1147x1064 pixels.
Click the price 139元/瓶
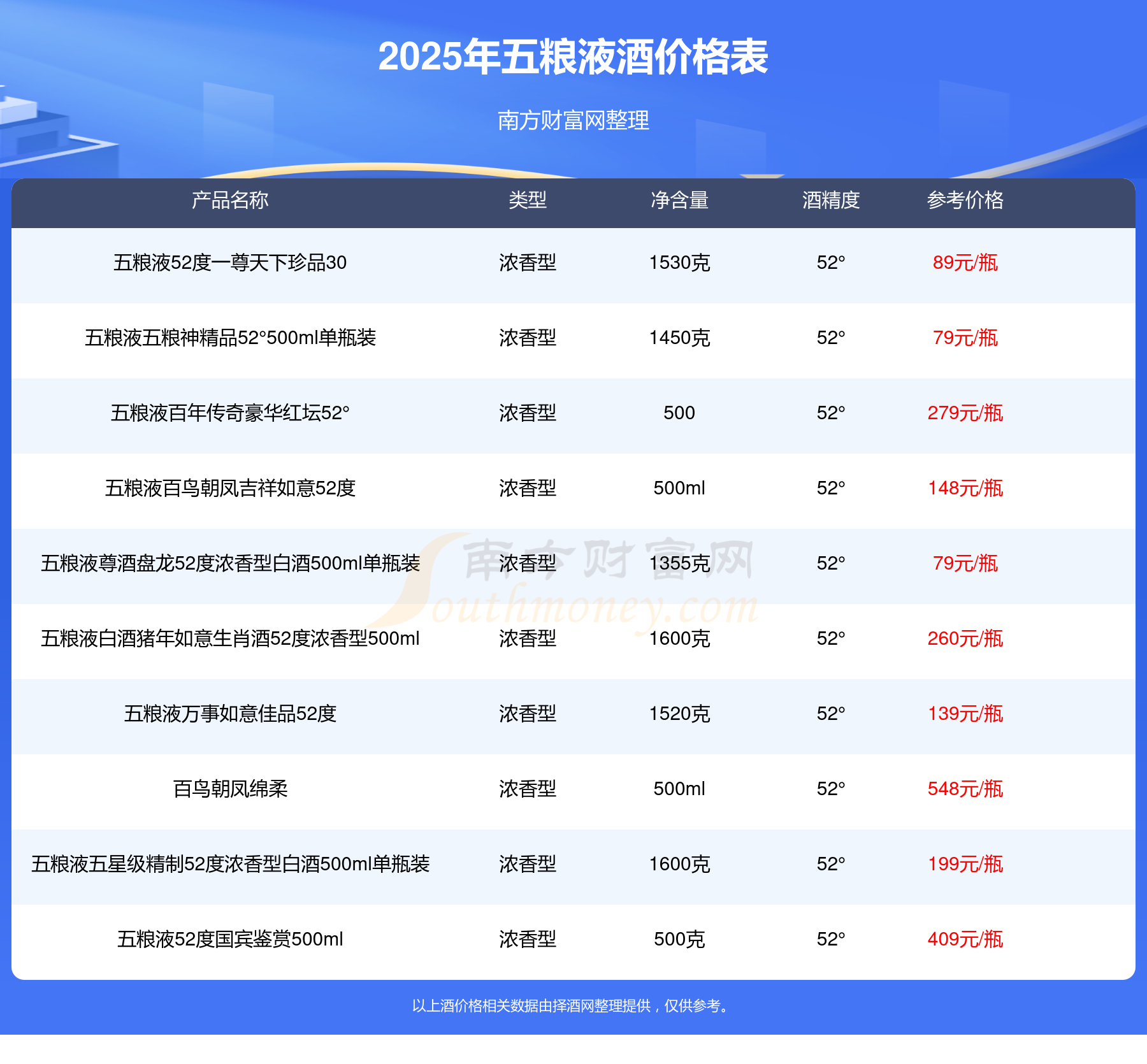tap(965, 714)
